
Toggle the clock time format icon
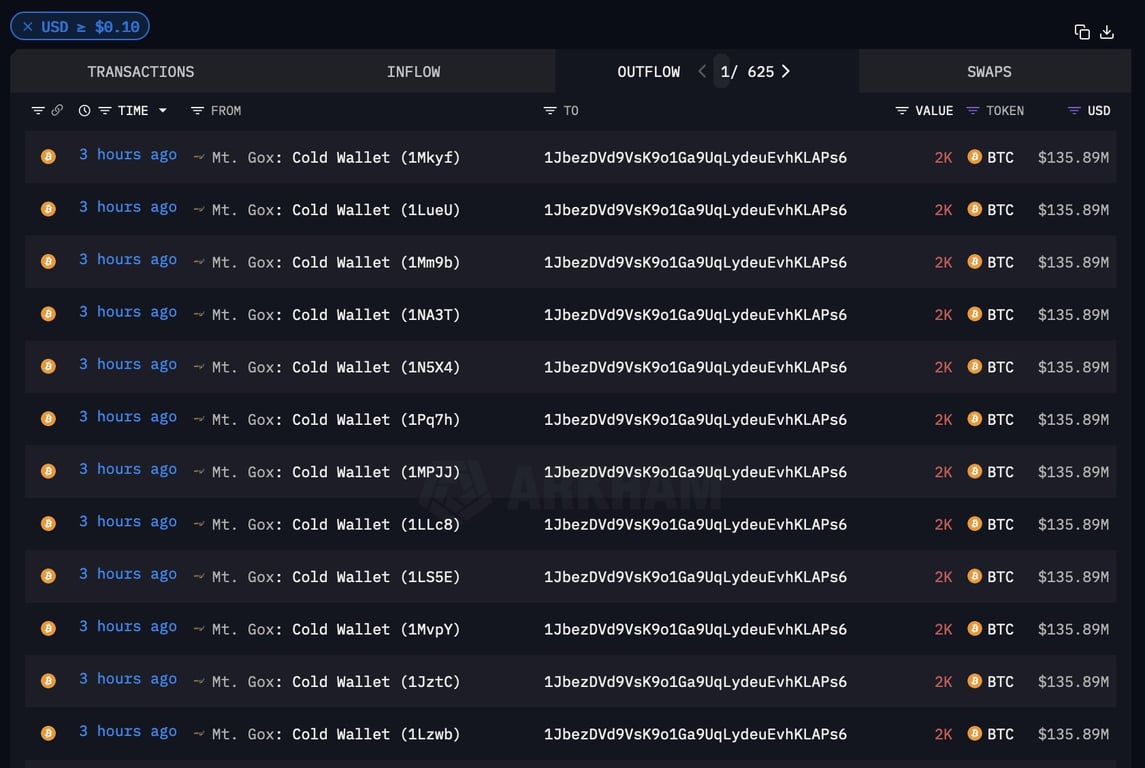85,111
